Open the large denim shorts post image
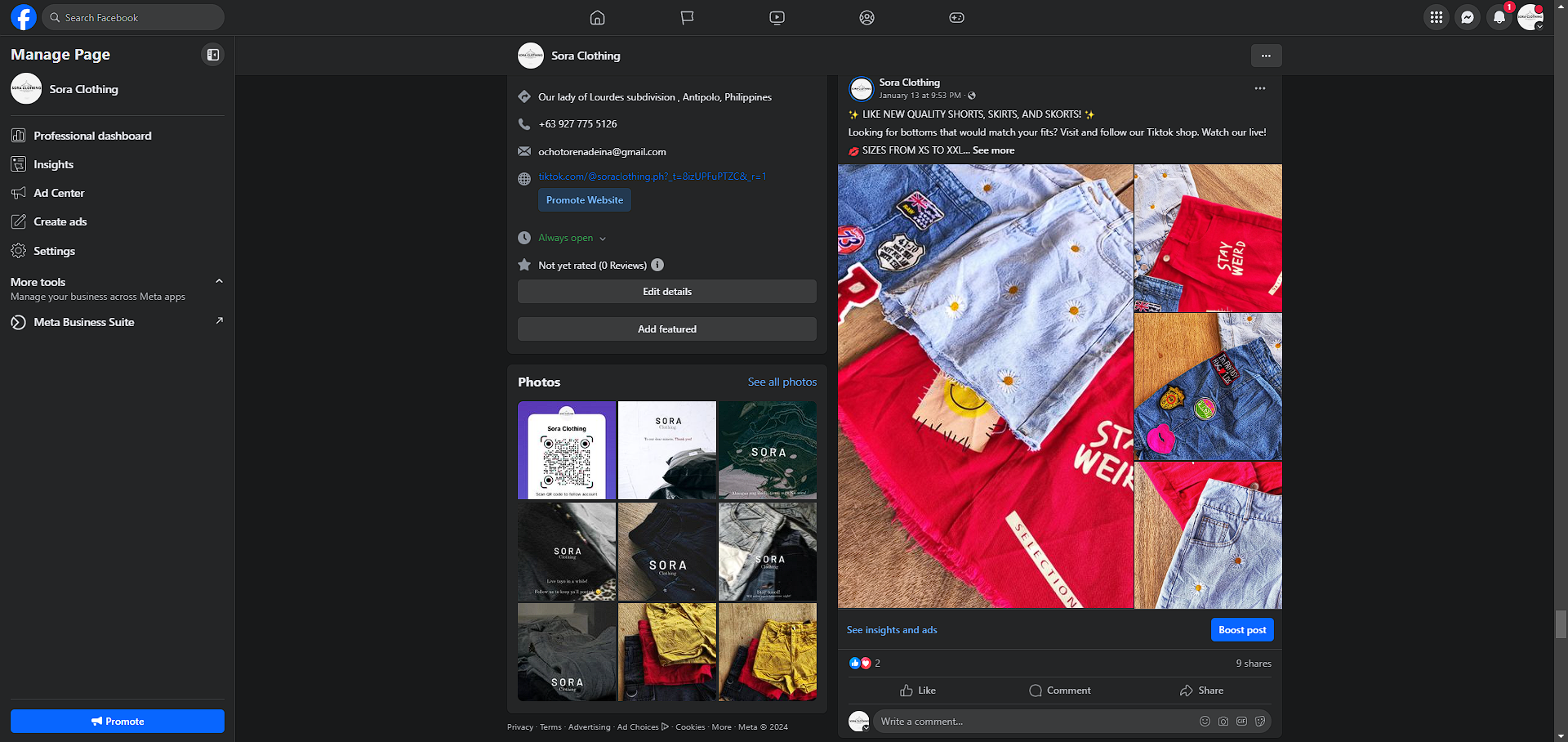Screen dimensions: 1568x742 (x=986, y=387)
